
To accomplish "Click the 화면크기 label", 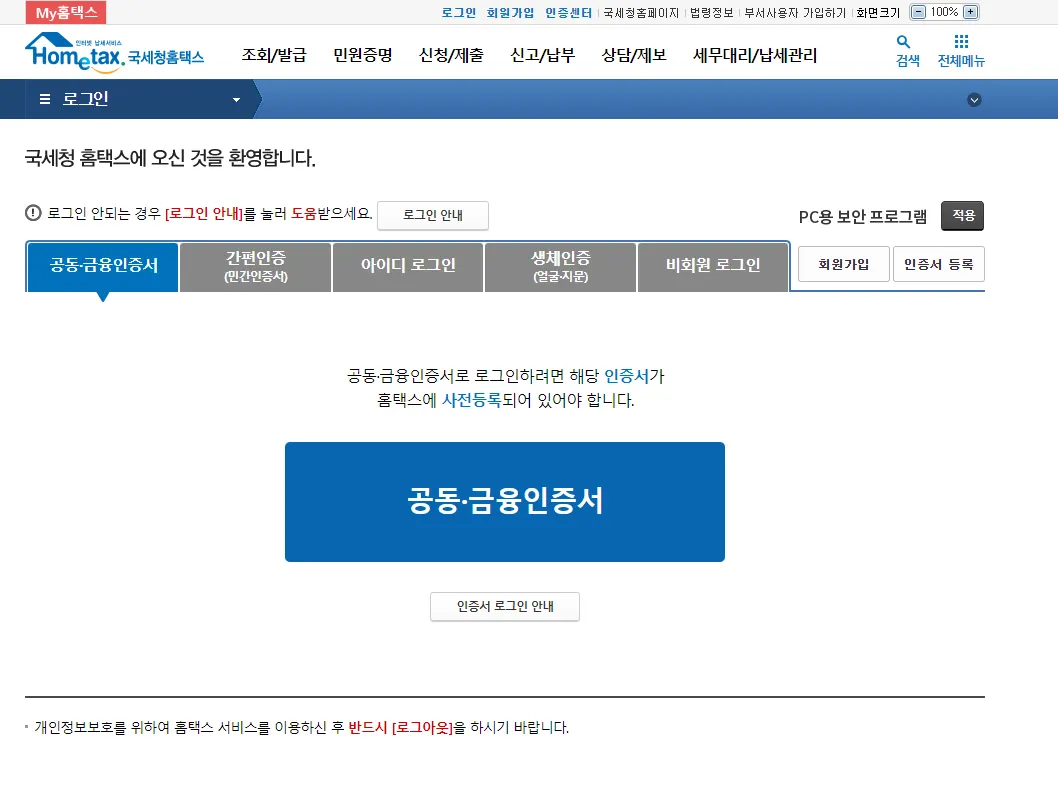I will point(878,13).
